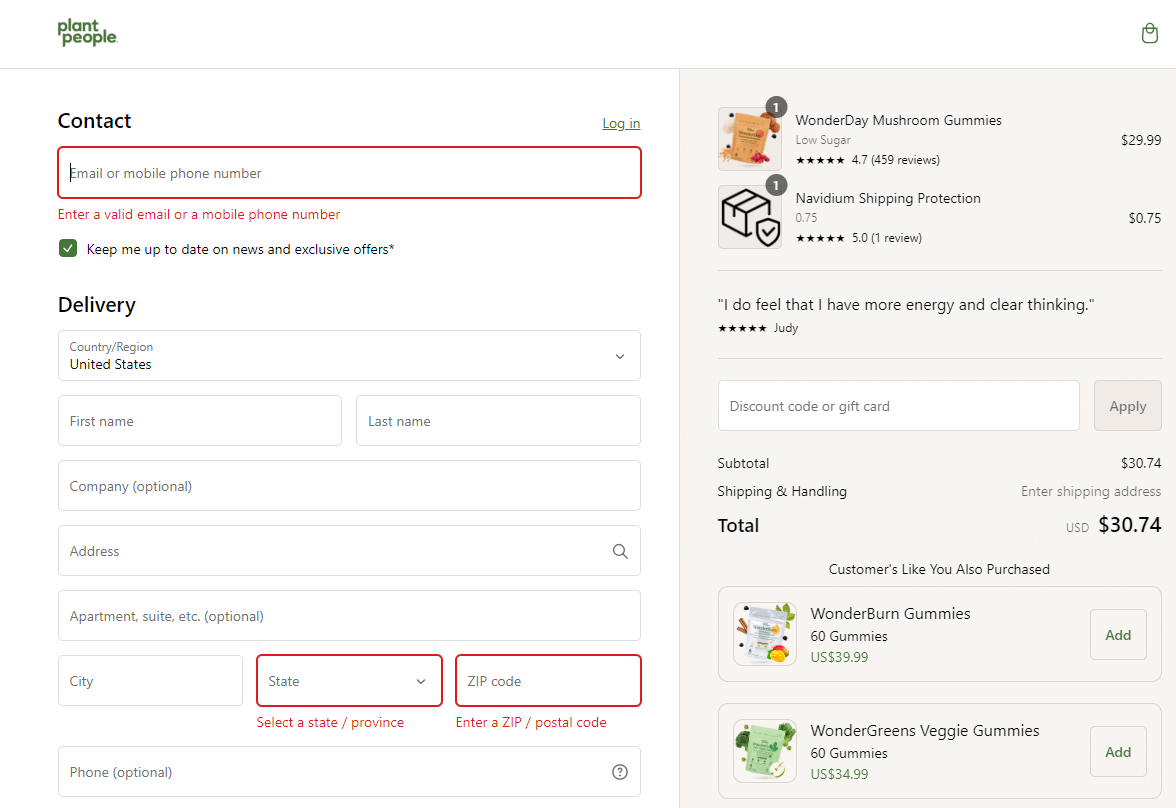
Task: Open the shopping bag cart icon
Action: click(1149, 34)
